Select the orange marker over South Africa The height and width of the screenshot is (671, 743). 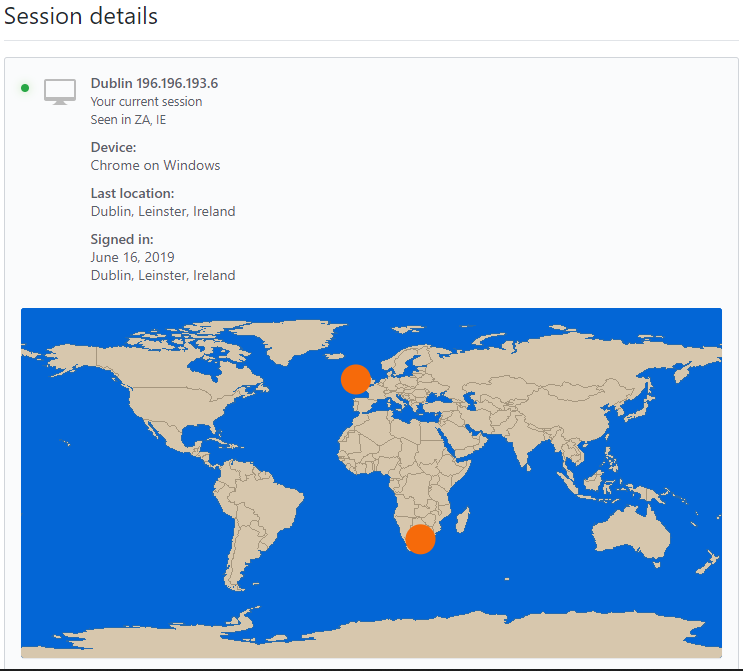(420, 539)
